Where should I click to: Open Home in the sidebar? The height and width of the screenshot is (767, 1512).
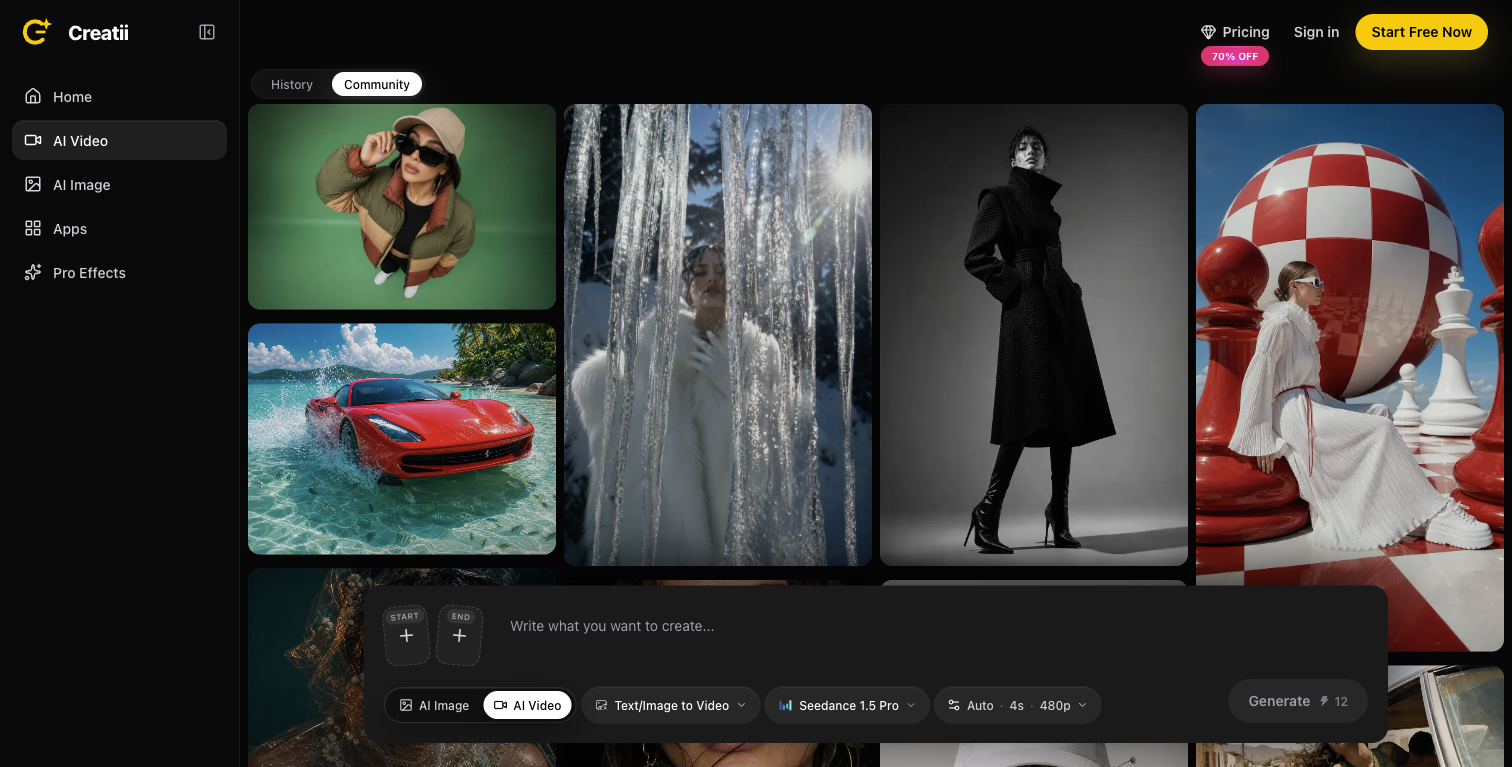(x=119, y=96)
